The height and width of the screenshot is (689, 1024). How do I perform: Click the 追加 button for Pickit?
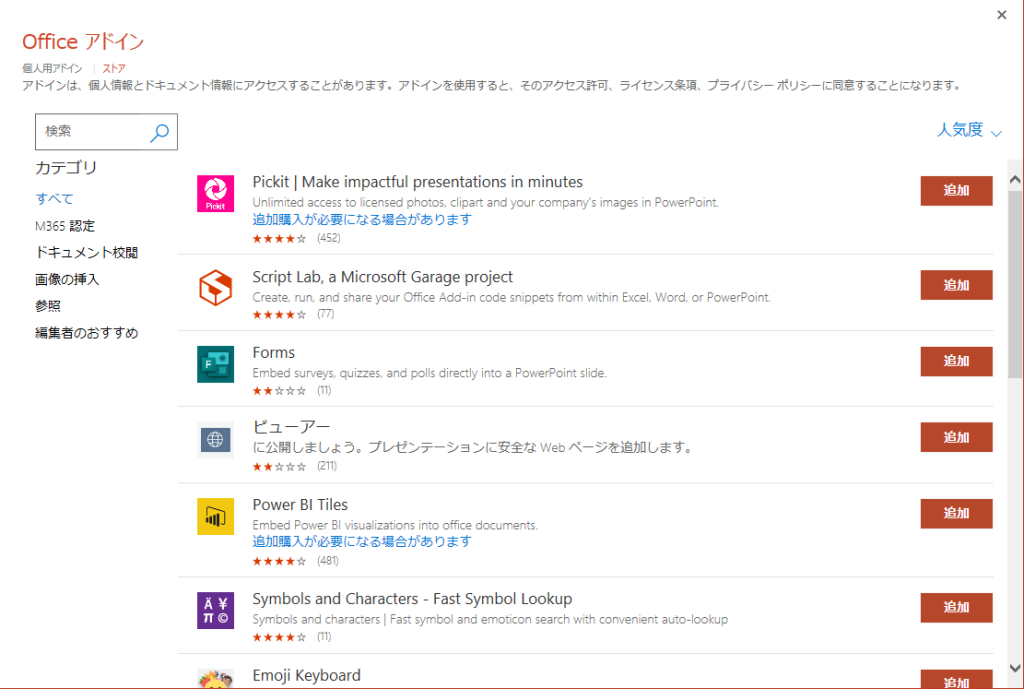tap(956, 190)
